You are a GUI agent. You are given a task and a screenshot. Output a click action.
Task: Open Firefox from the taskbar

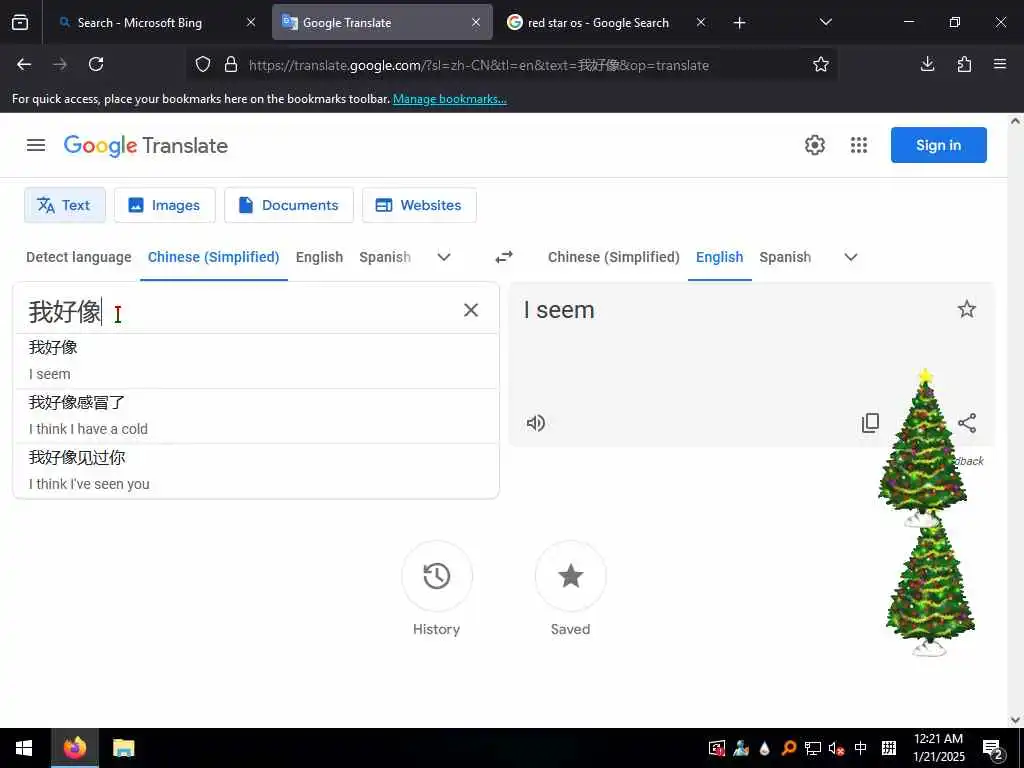[x=74, y=748]
